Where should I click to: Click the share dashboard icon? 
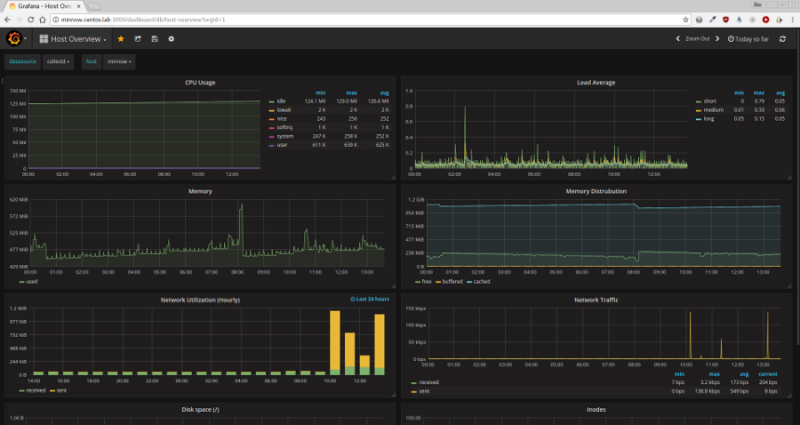pyautogui.click(x=137, y=39)
